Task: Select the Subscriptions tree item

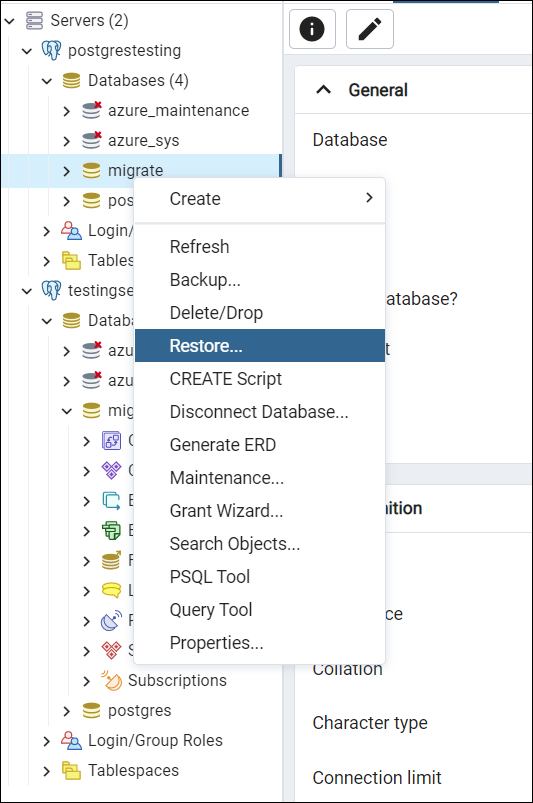Action: [177, 680]
